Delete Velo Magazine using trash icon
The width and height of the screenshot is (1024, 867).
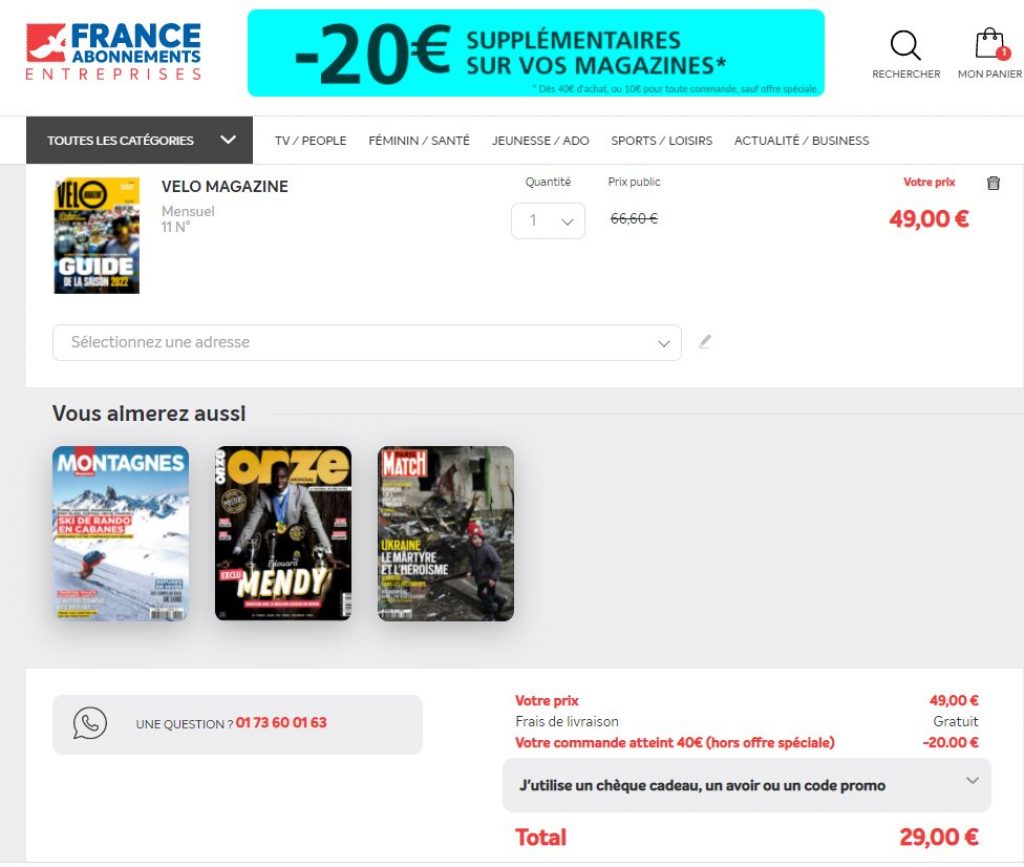tap(993, 183)
